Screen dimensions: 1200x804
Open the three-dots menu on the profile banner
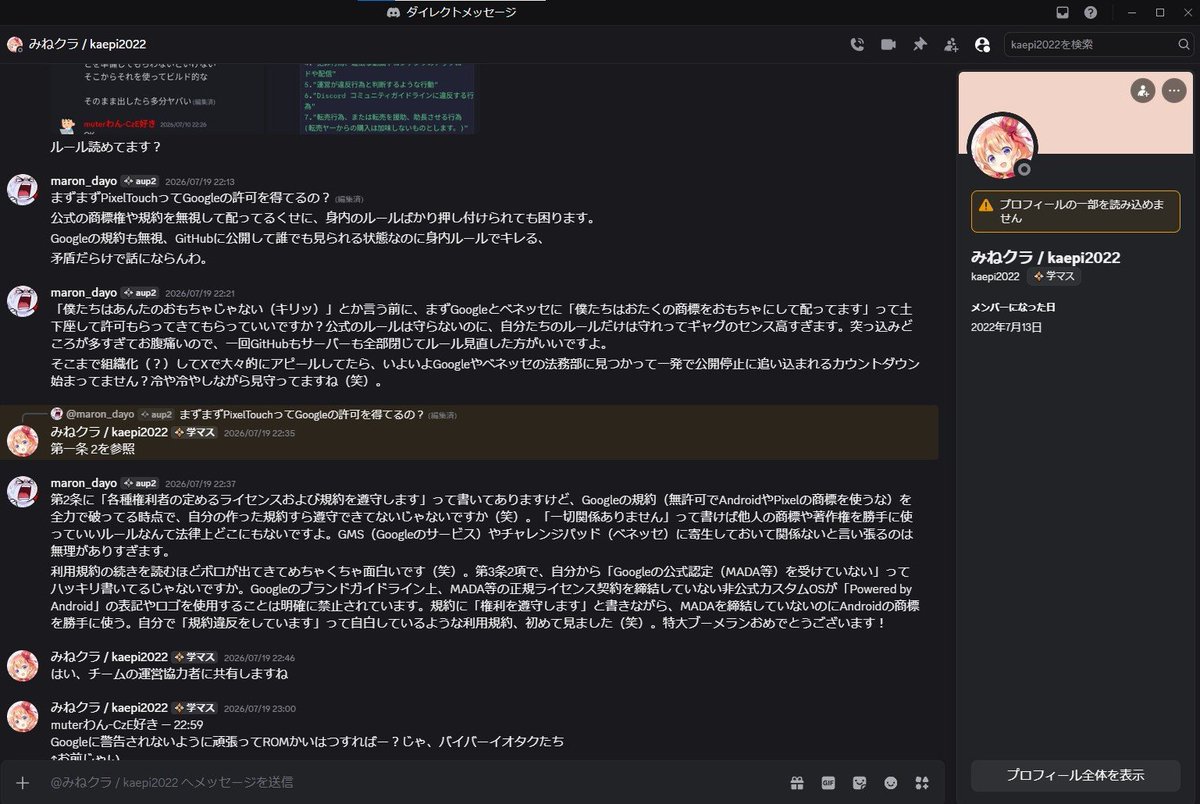pyautogui.click(x=1174, y=90)
